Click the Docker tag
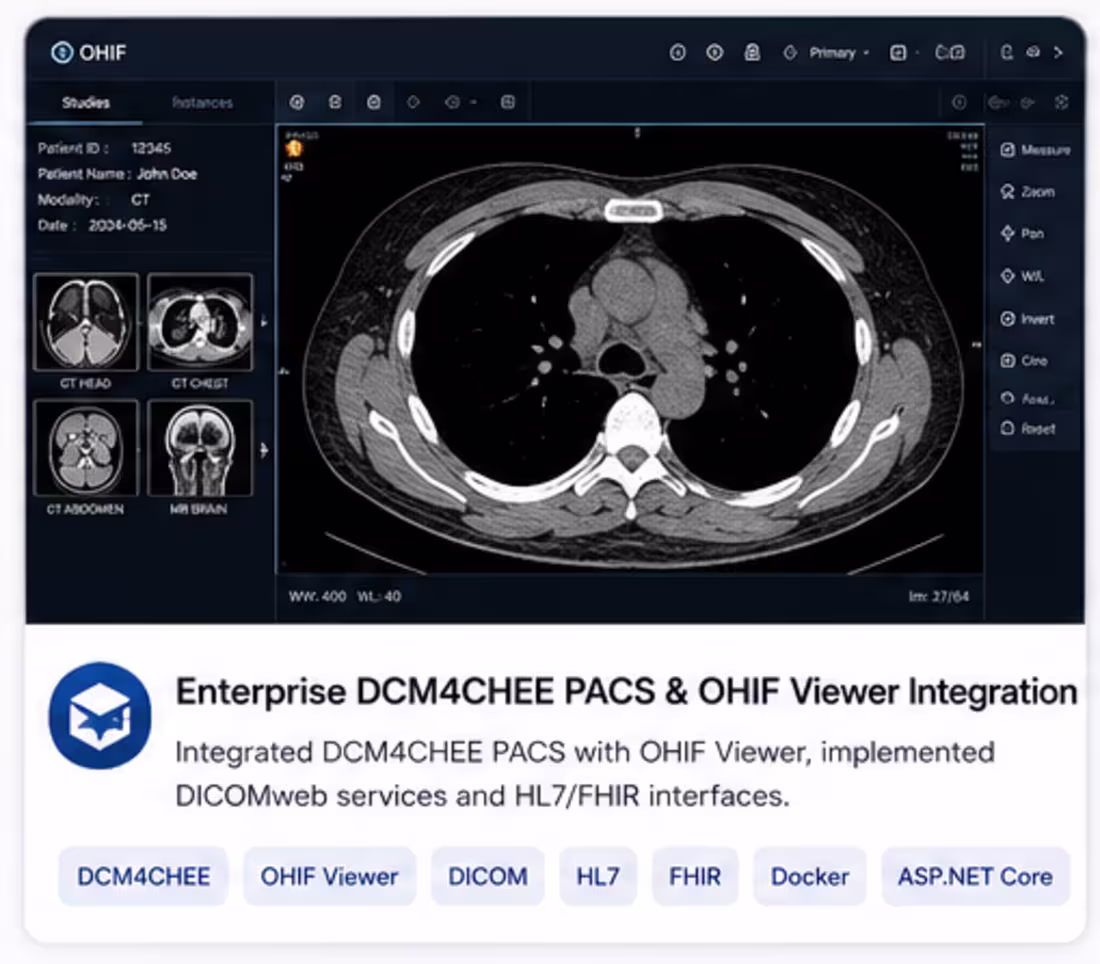 point(810,876)
